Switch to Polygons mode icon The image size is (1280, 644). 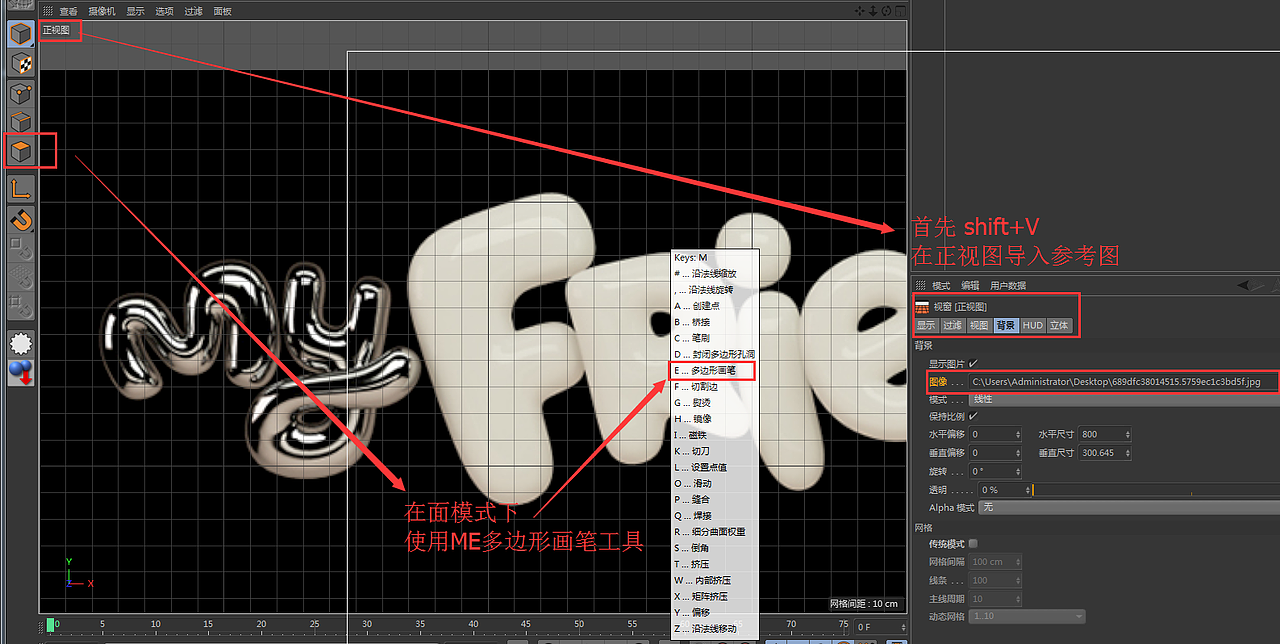coord(20,152)
